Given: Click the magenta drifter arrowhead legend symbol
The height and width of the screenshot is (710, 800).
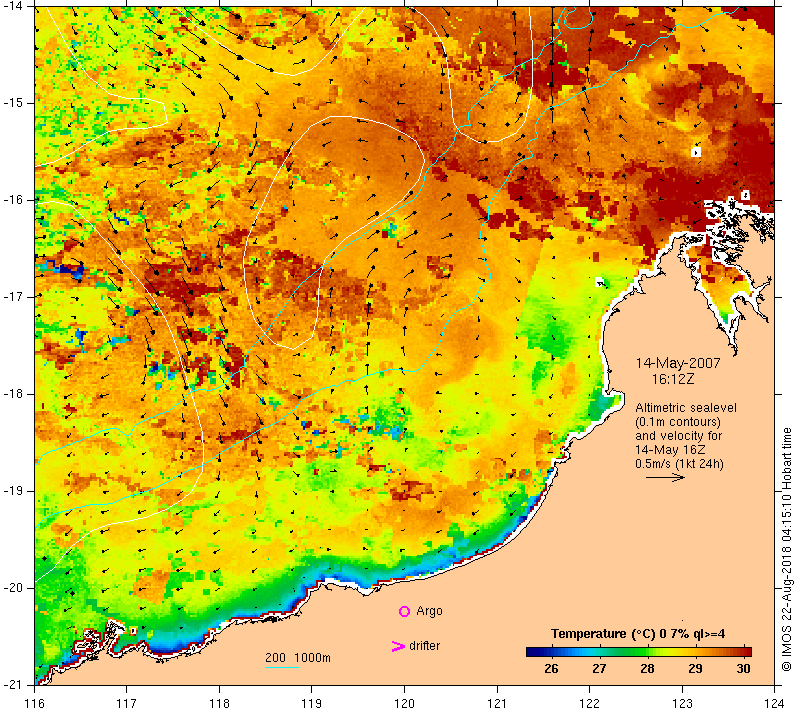Looking at the screenshot, I should pyautogui.click(x=398, y=646).
